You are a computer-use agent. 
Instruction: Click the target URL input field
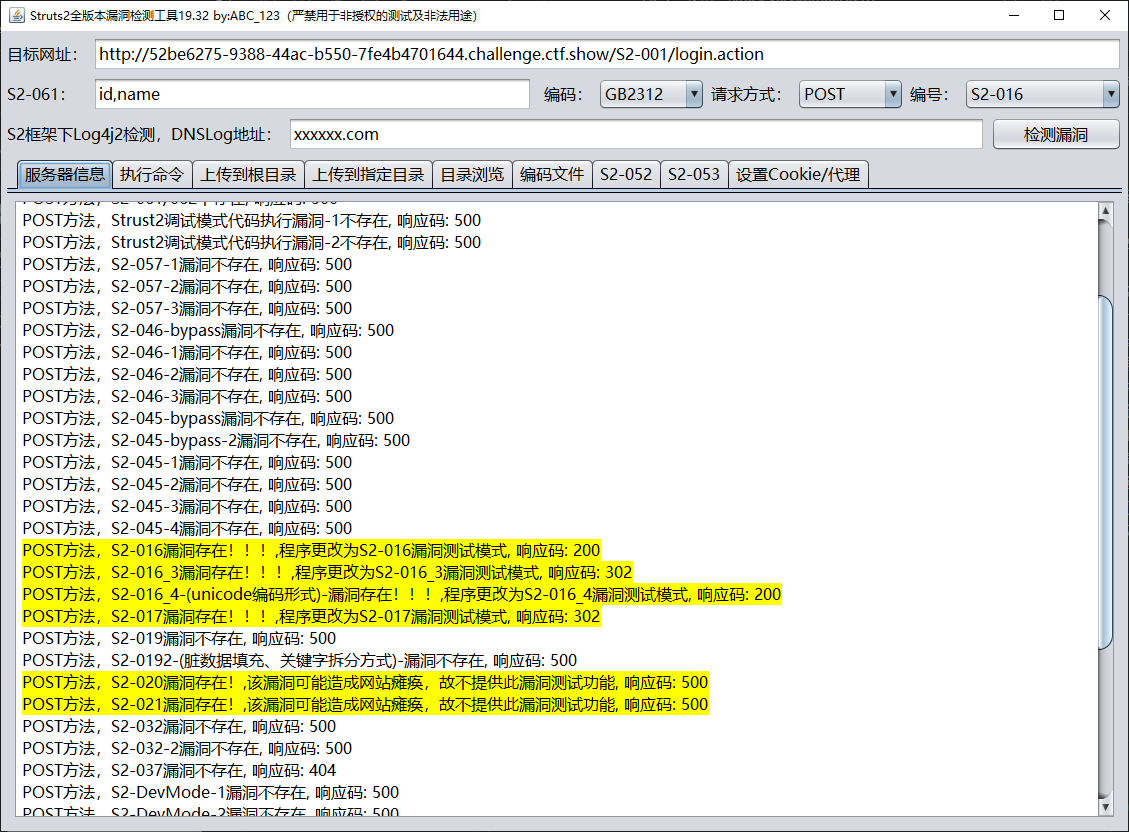(x=607, y=54)
